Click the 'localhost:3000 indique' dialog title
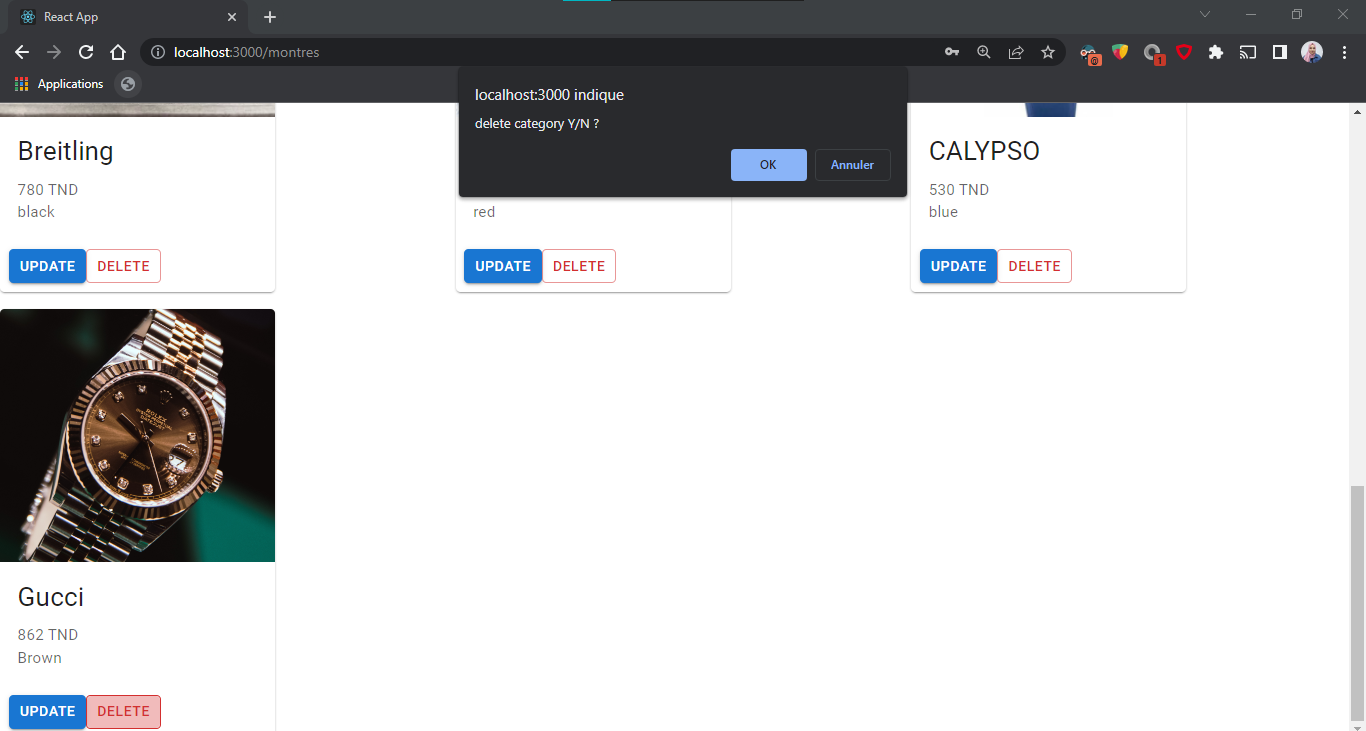 549,95
